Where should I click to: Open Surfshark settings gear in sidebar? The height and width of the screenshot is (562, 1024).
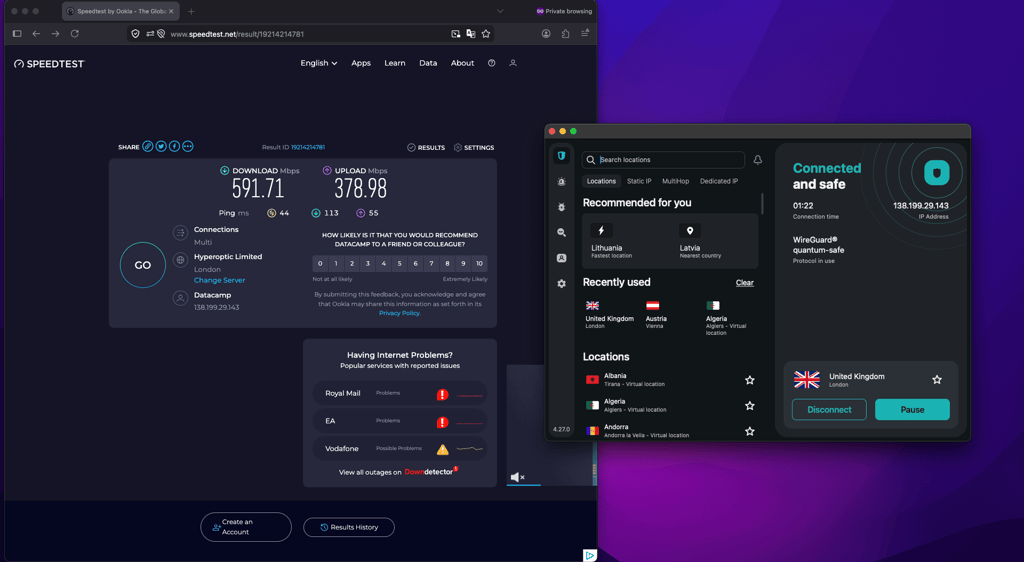(561, 283)
